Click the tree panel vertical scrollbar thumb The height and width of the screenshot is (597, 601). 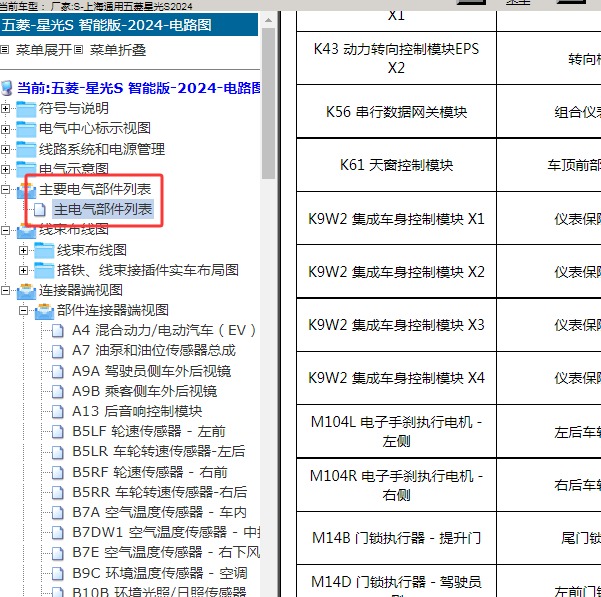[269, 103]
